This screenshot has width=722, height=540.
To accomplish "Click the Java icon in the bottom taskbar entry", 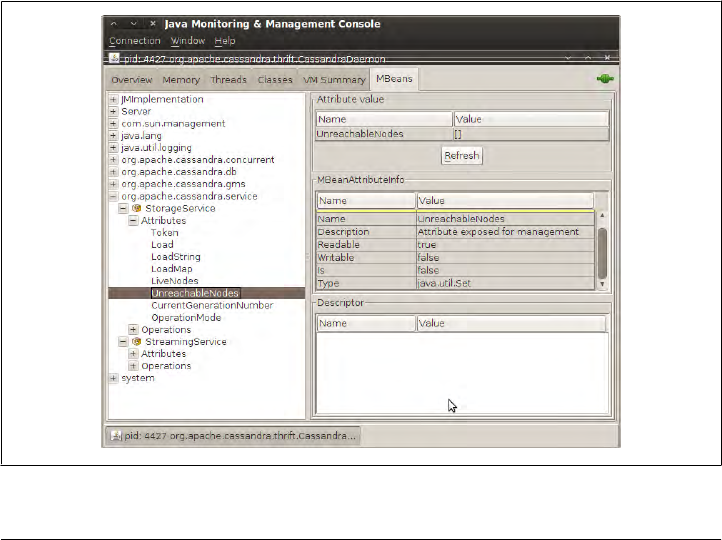I will click(116, 435).
